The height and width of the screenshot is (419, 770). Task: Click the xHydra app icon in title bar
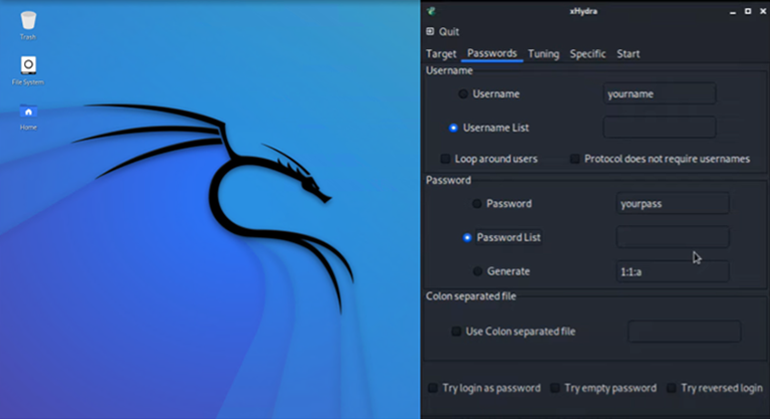click(431, 11)
